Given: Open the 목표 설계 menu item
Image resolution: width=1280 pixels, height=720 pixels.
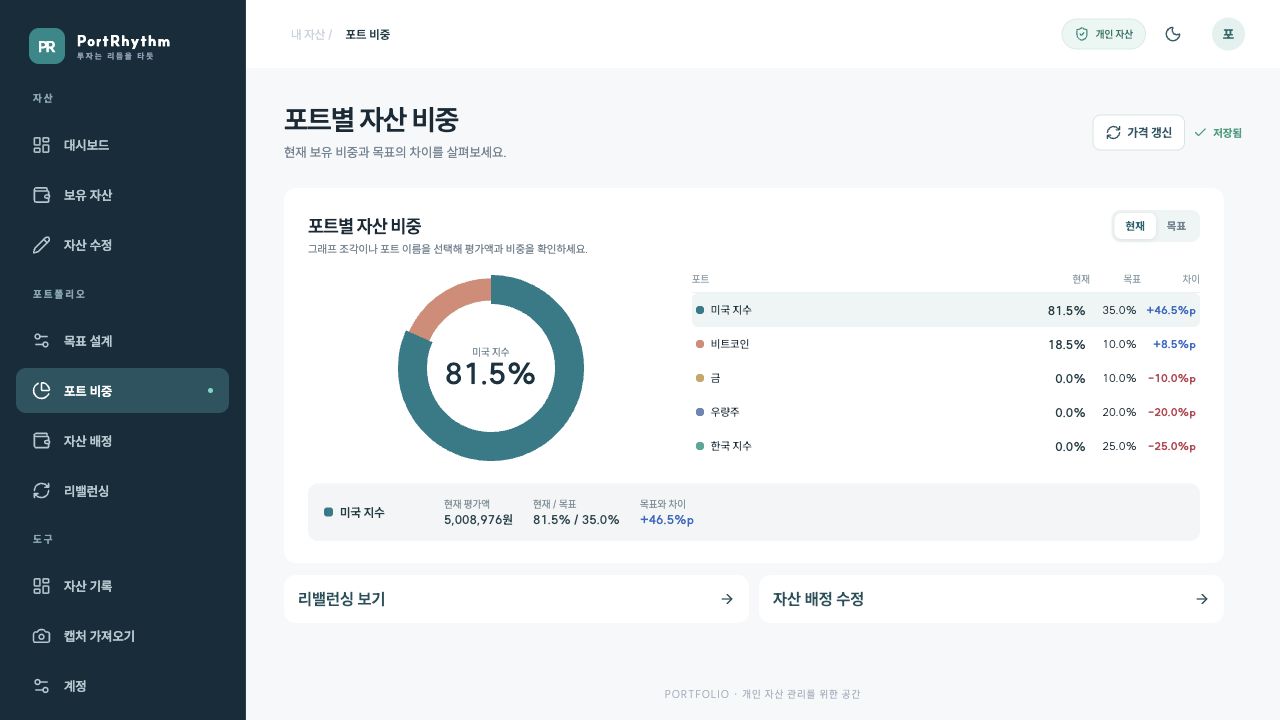Looking at the screenshot, I should 122,341.
